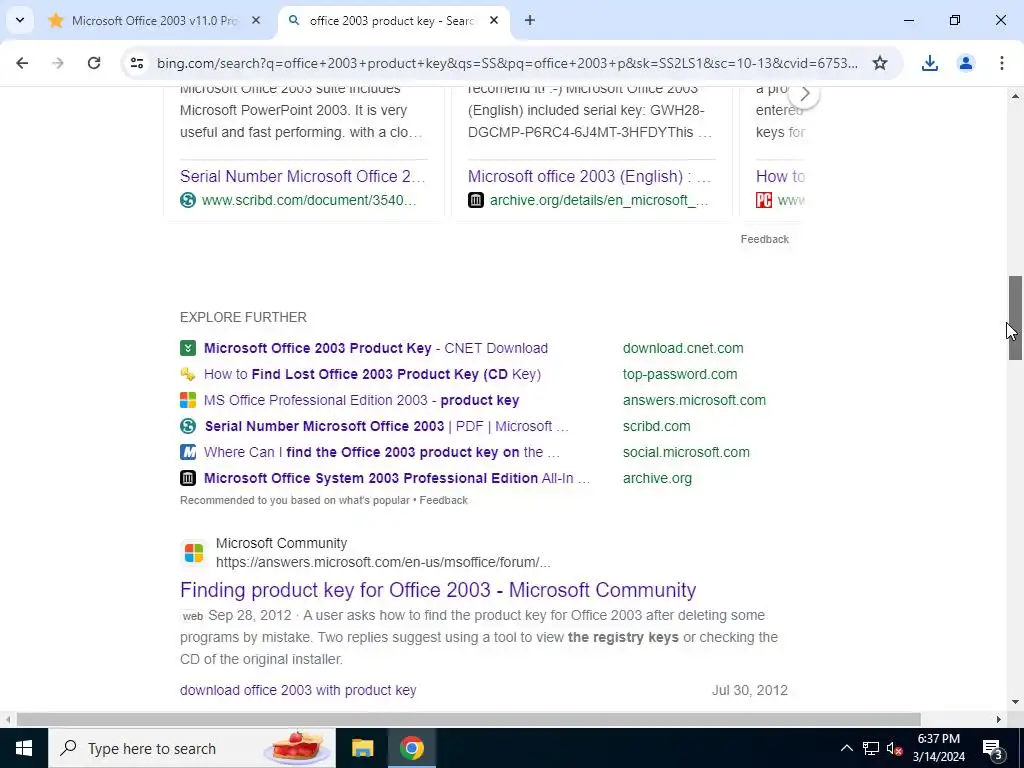Click the Scribd icon beside Serial Number row
Viewport: 1024px width, 768px height.
point(187,426)
